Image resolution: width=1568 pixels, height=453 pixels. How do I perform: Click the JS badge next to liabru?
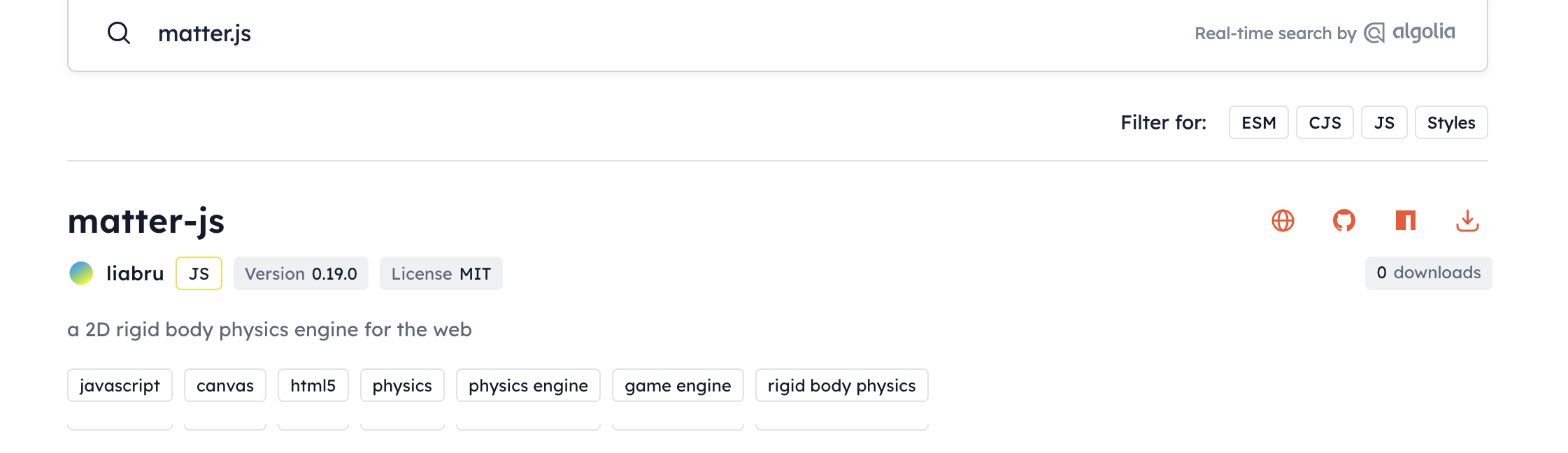click(x=198, y=273)
